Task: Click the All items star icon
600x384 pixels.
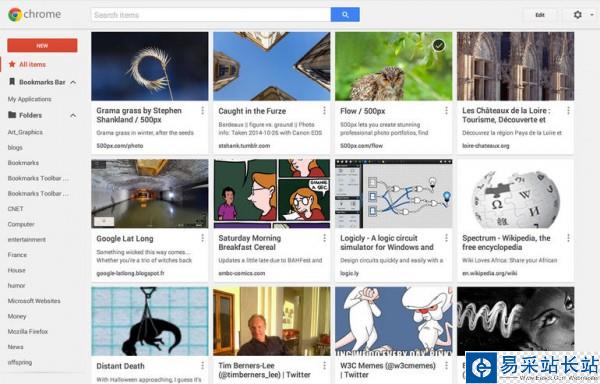Action: pos(12,64)
